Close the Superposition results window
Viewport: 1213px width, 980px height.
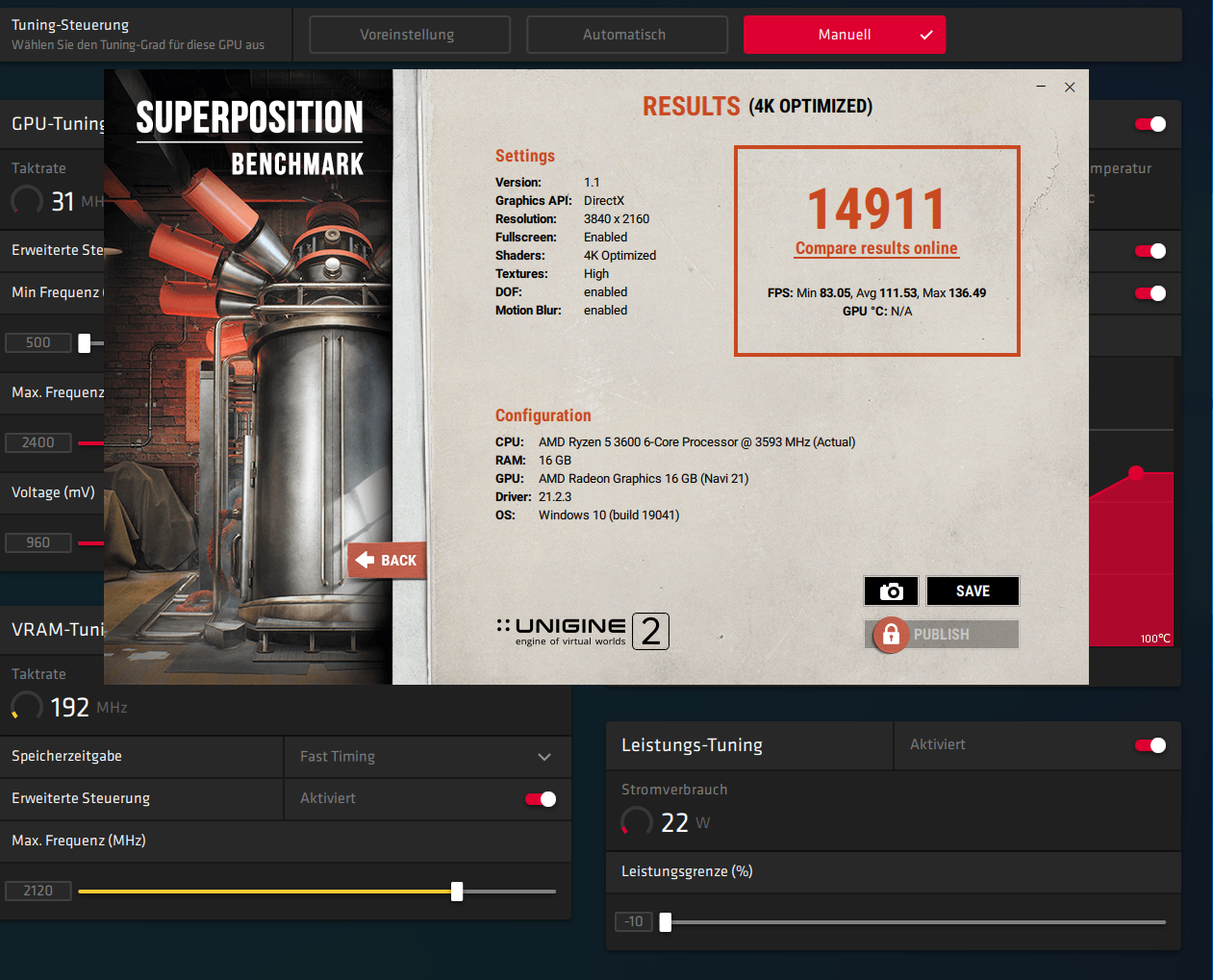point(1070,87)
